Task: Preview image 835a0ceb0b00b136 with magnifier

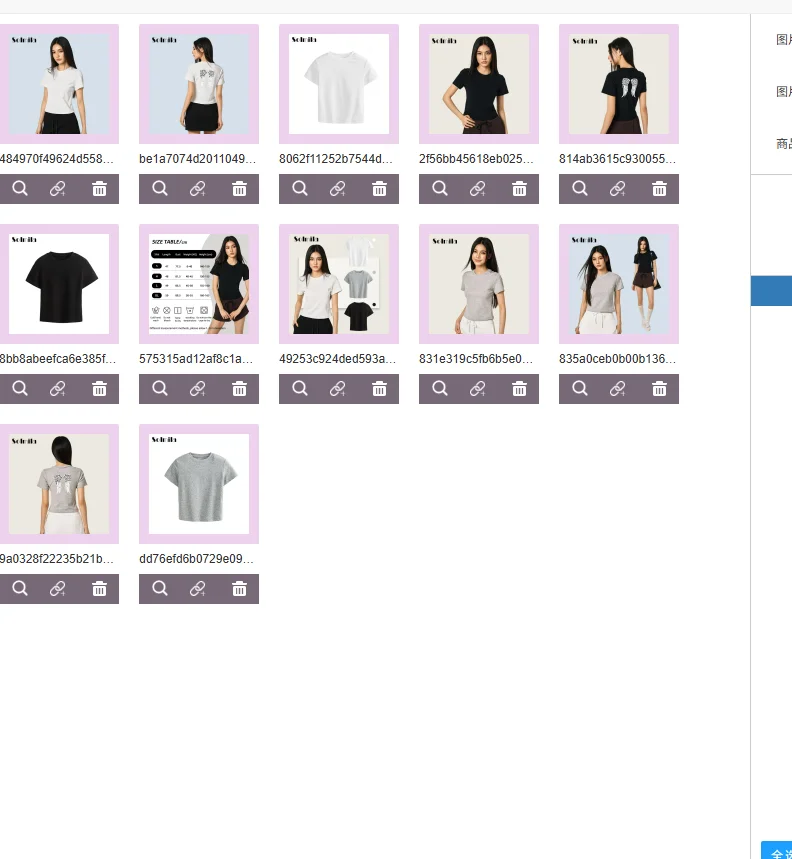Action: [580, 388]
